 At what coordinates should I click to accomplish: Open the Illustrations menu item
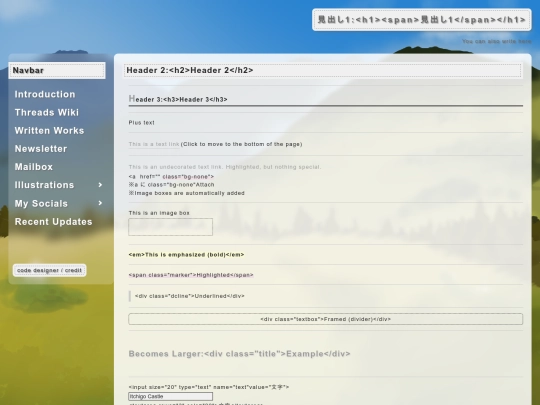[x=44, y=185]
